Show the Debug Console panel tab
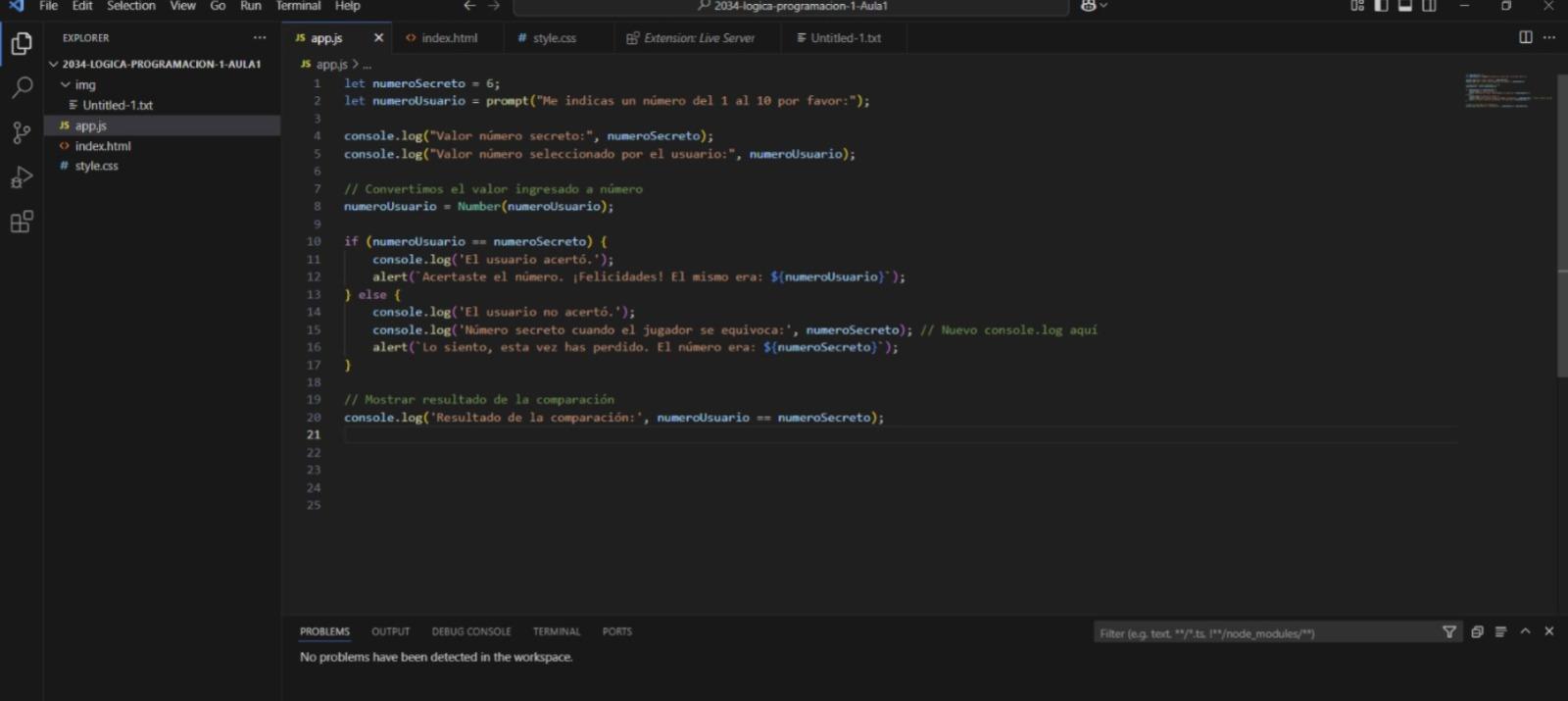Image resolution: width=1568 pixels, height=701 pixels. 471,631
